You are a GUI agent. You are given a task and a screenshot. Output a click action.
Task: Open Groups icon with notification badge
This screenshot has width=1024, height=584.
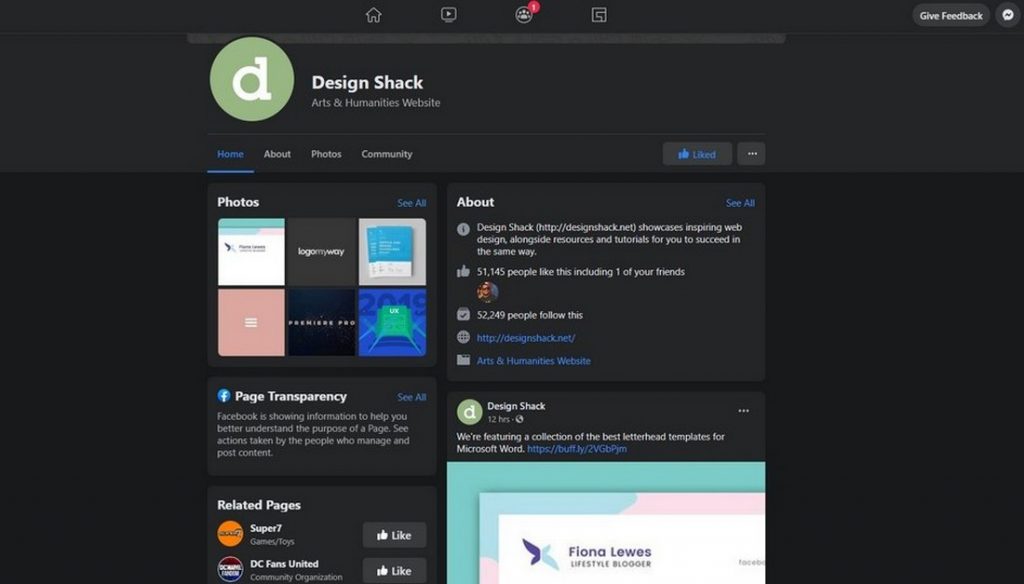pos(524,15)
